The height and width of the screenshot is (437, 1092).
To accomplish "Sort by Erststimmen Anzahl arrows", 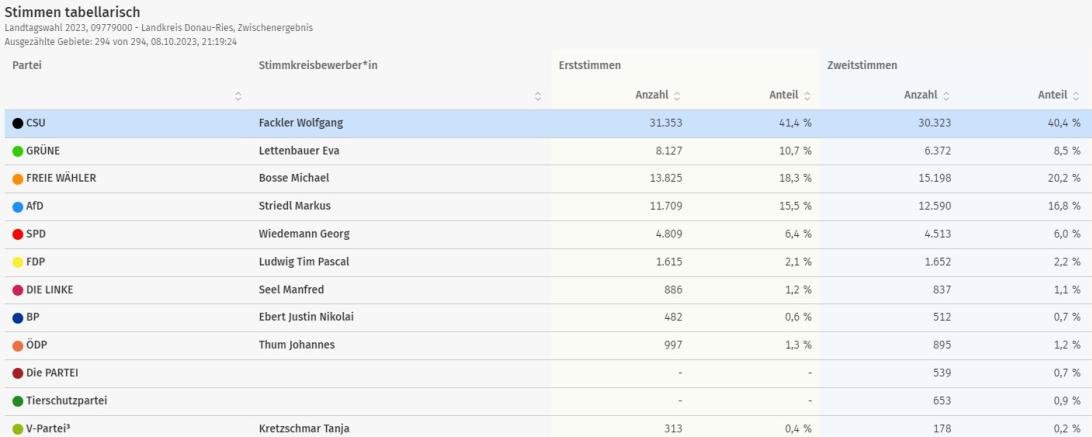I will point(677,95).
